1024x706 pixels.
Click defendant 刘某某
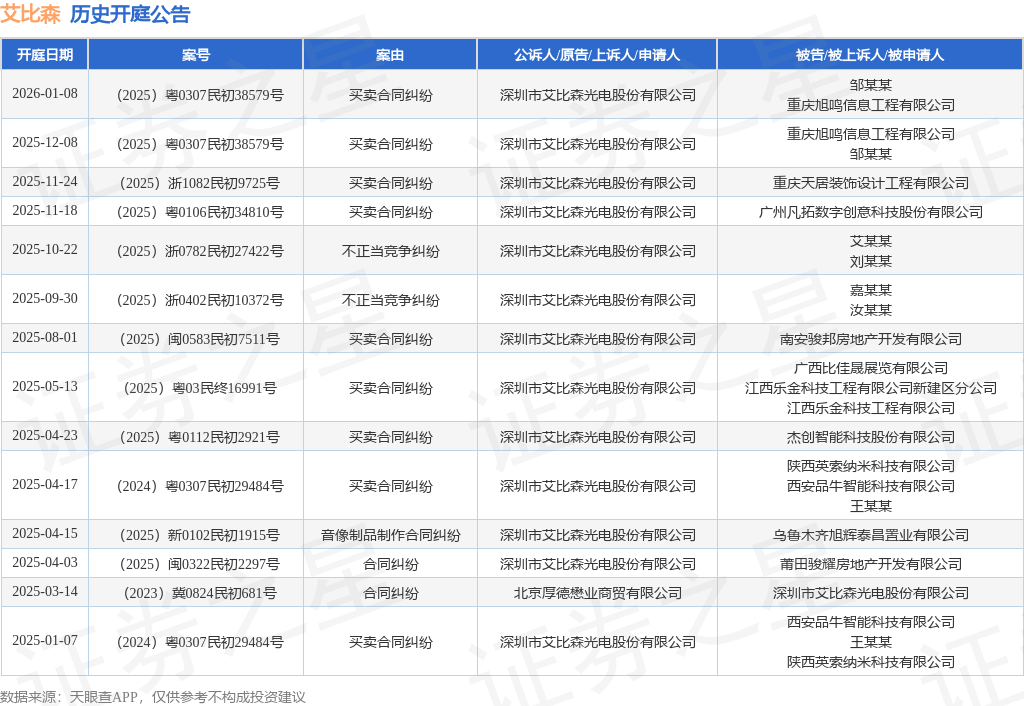(x=871, y=262)
